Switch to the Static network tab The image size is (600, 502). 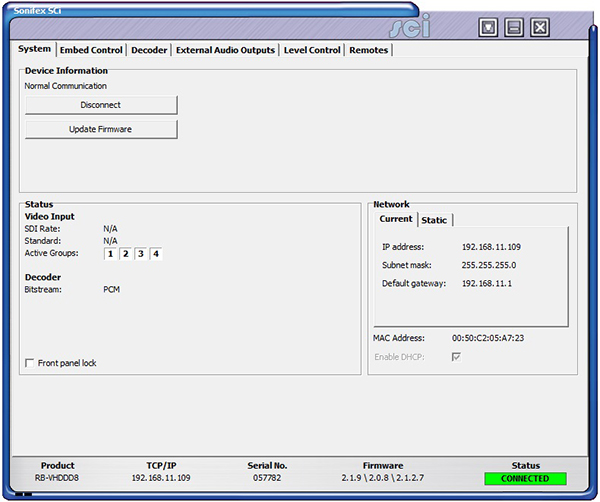tap(434, 220)
